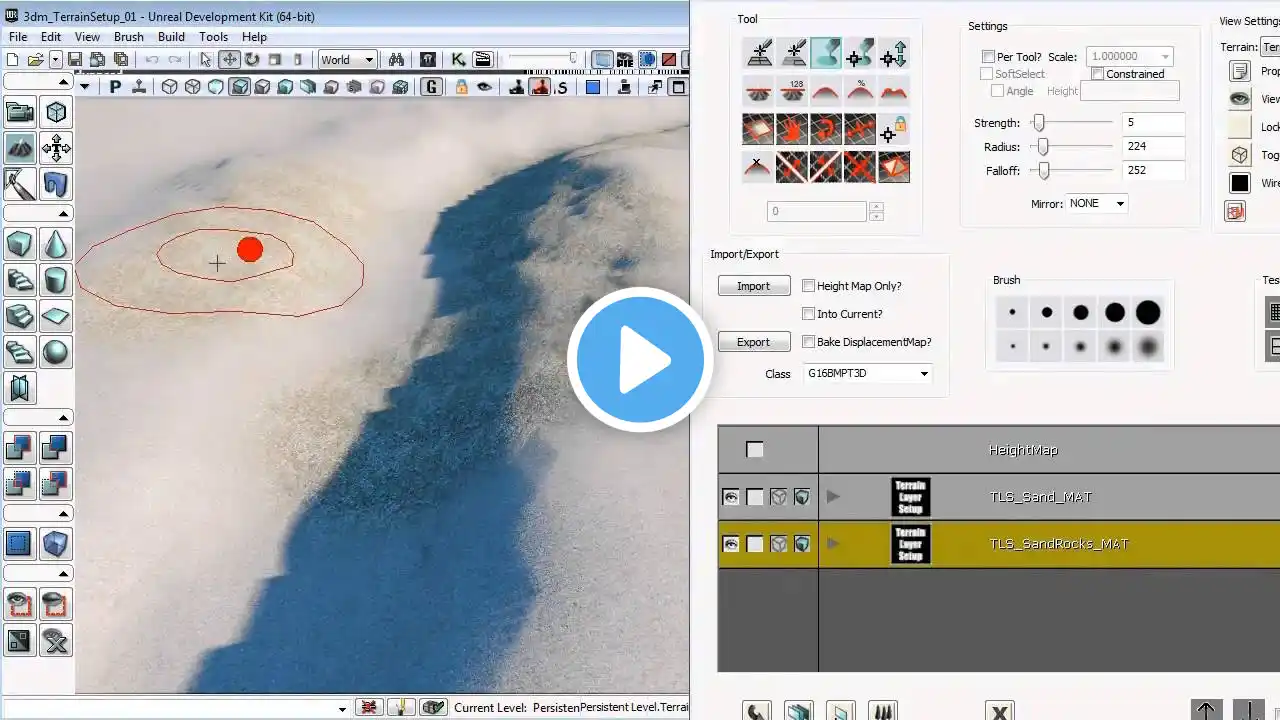This screenshot has height=720, width=1280.
Task: Open the Brush menu
Action: (x=129, y=37)
